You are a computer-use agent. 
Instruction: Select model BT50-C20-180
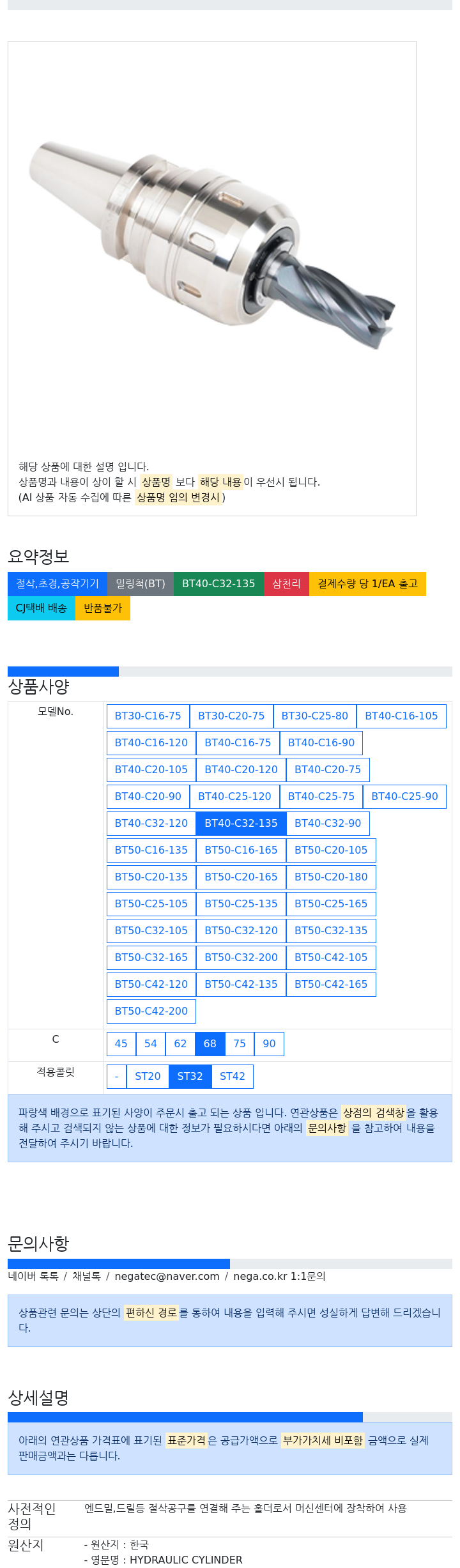(x=330, y=877)
